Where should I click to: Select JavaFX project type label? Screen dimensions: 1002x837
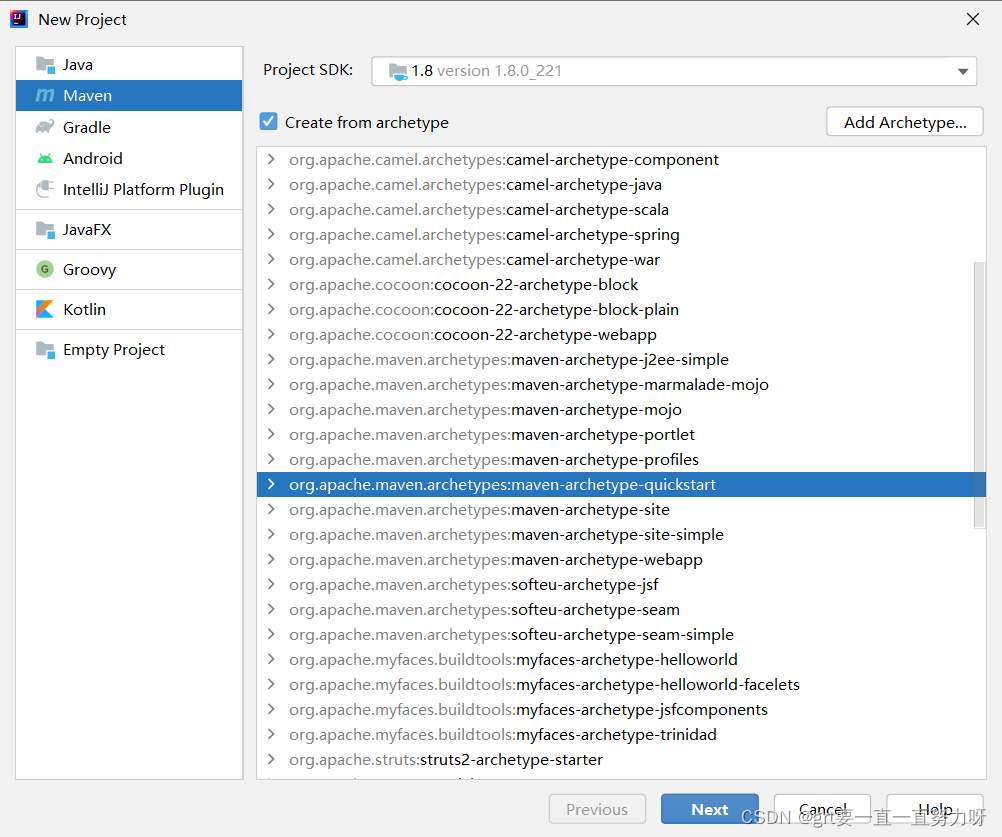click(87, 229)
